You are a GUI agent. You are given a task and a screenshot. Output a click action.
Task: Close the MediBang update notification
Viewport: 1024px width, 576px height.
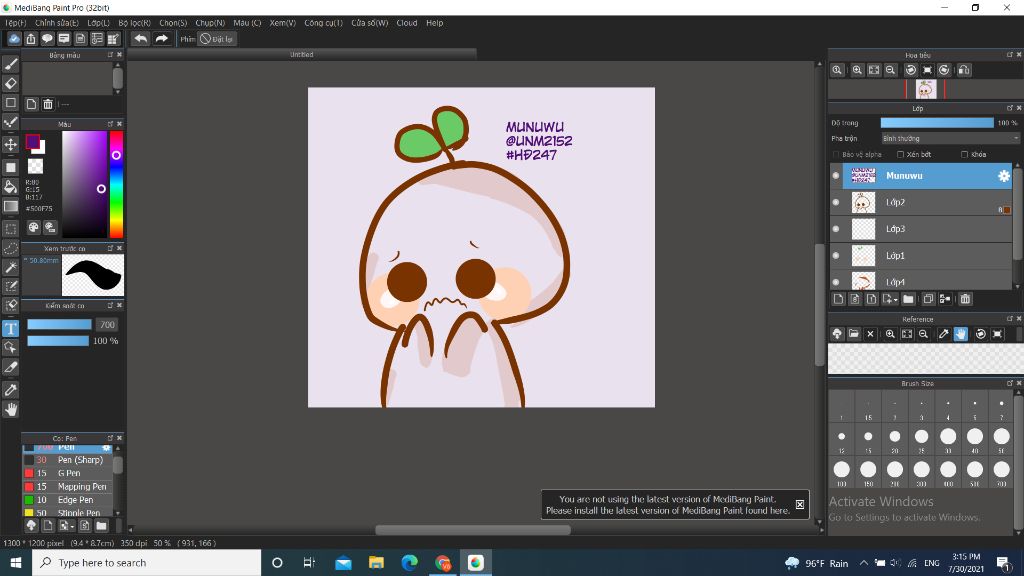coord(799,504)
